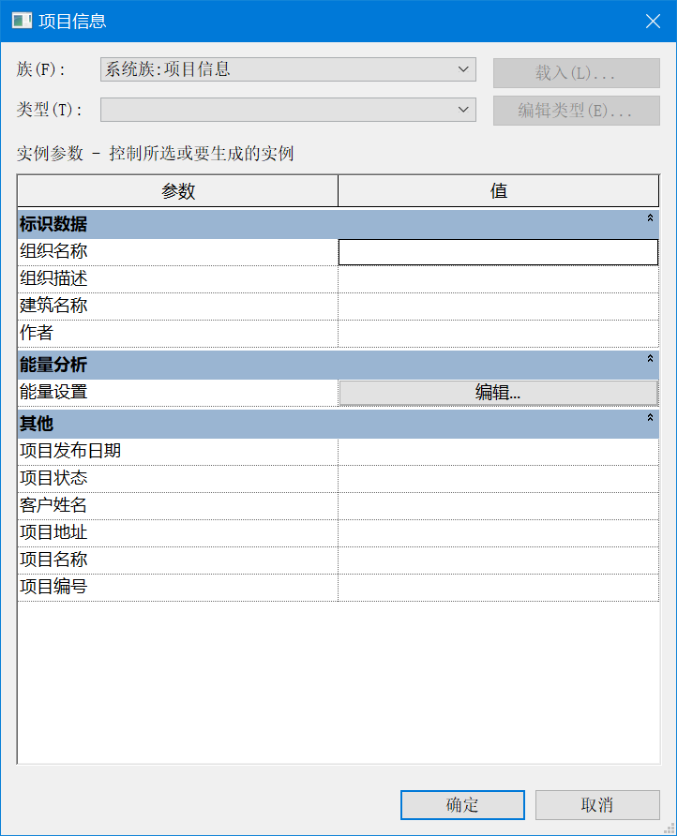The width and height of the screenshot is (678, 838).
Task: Click the 项目信息 title bar icon
Action: (x=22, y=21)
